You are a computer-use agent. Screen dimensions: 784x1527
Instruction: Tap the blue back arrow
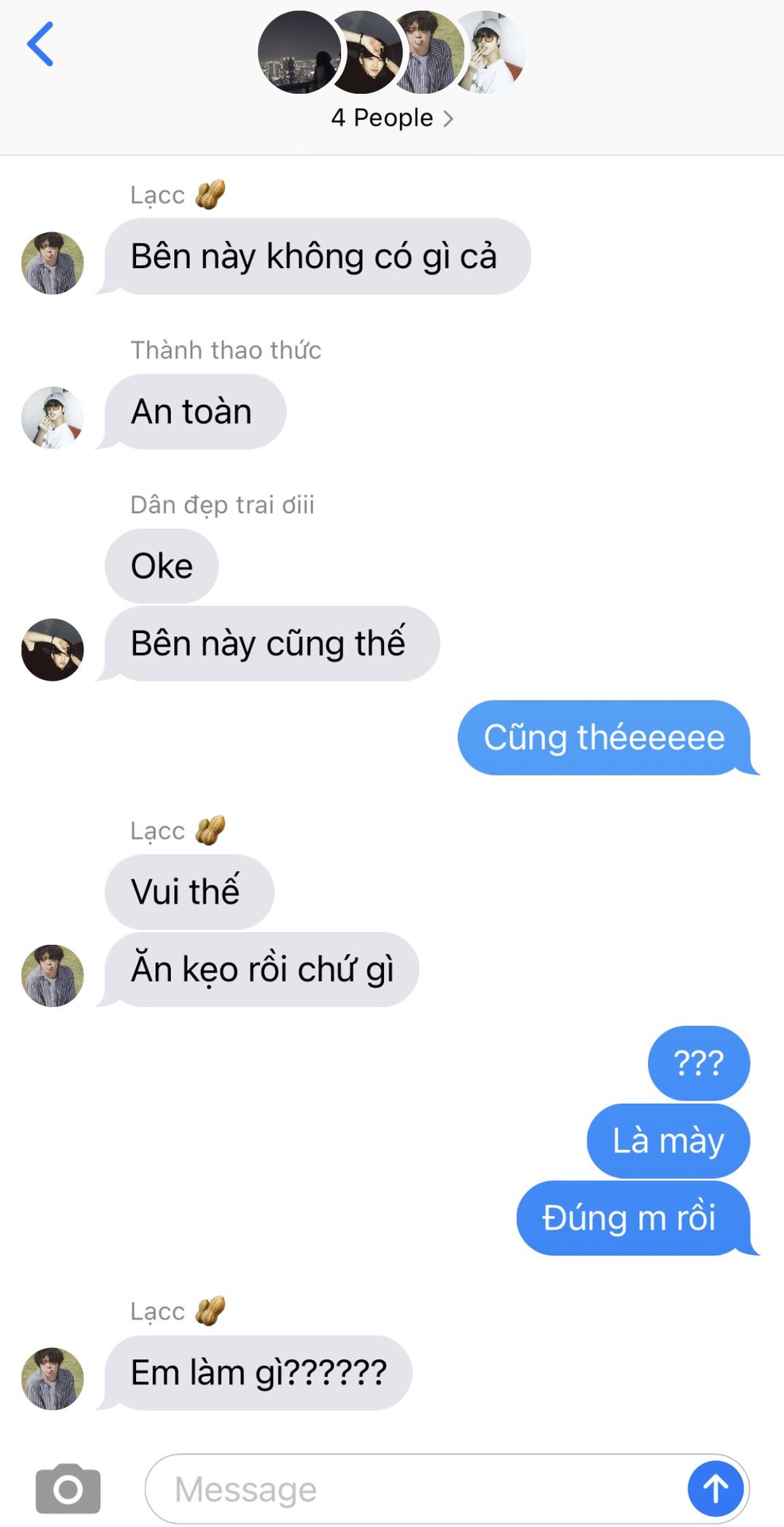41,44
